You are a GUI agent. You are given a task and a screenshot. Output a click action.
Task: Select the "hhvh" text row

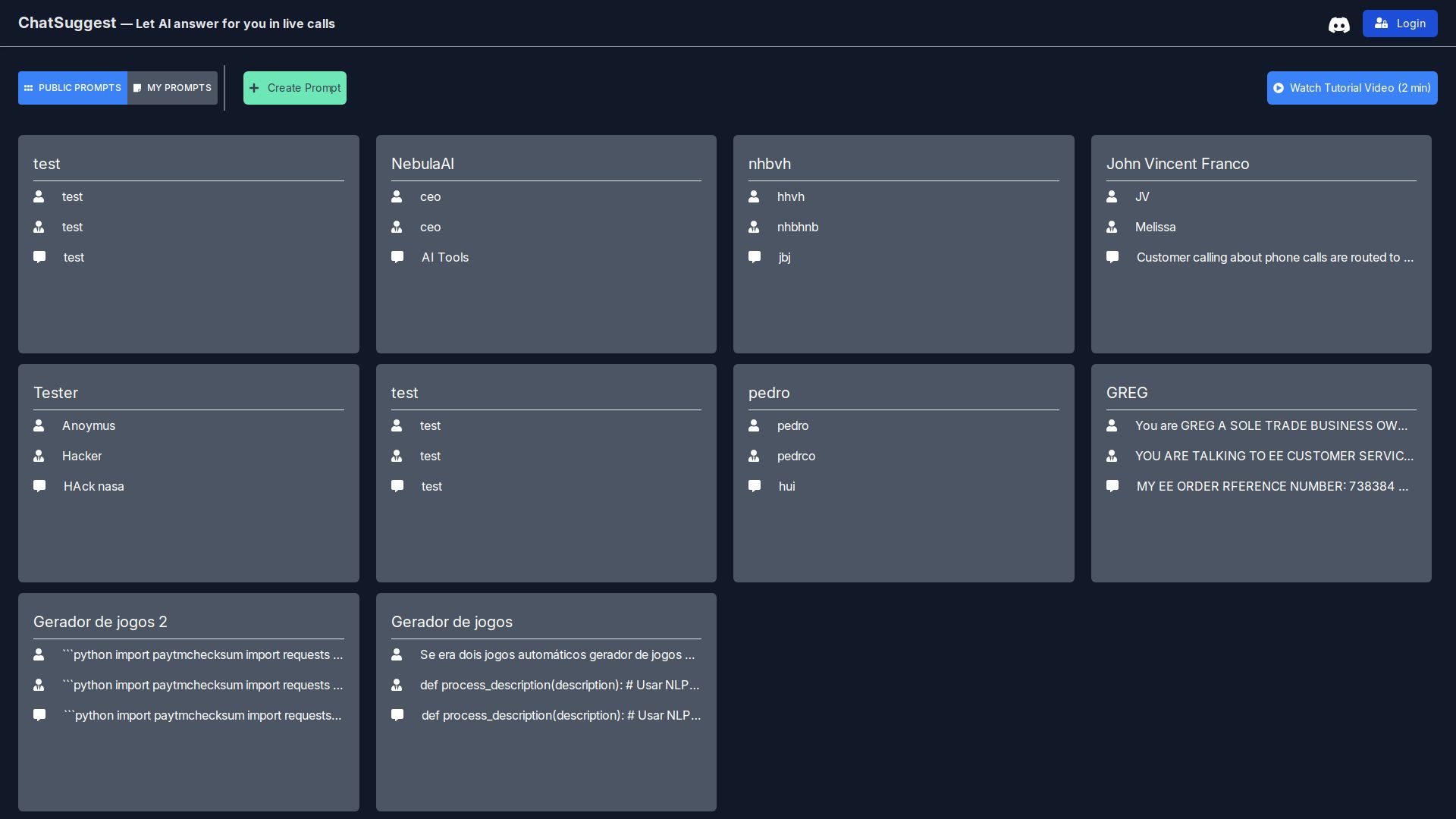point(791,196)
